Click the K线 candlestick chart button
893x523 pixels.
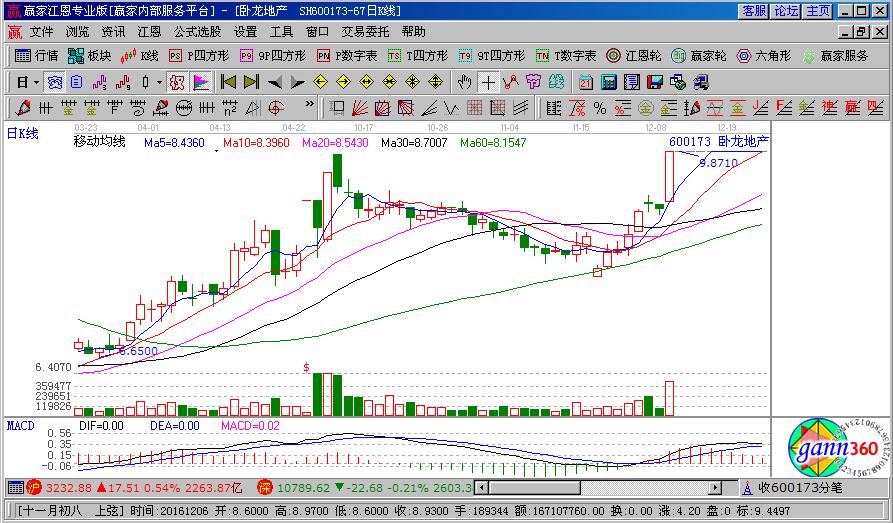[140, 56]
